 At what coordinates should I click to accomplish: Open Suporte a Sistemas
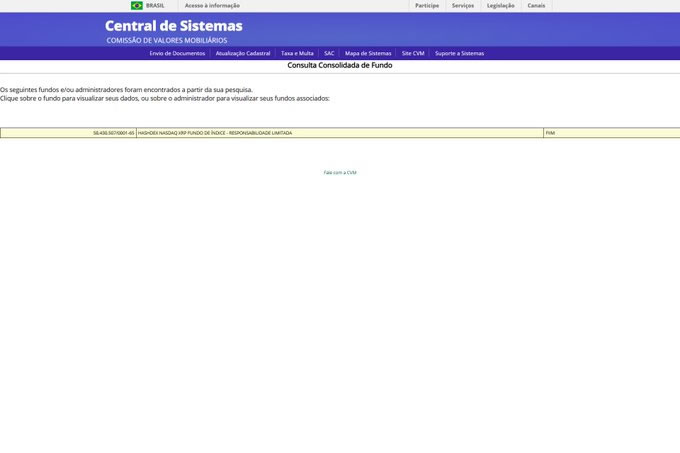(x=459, y=53)
